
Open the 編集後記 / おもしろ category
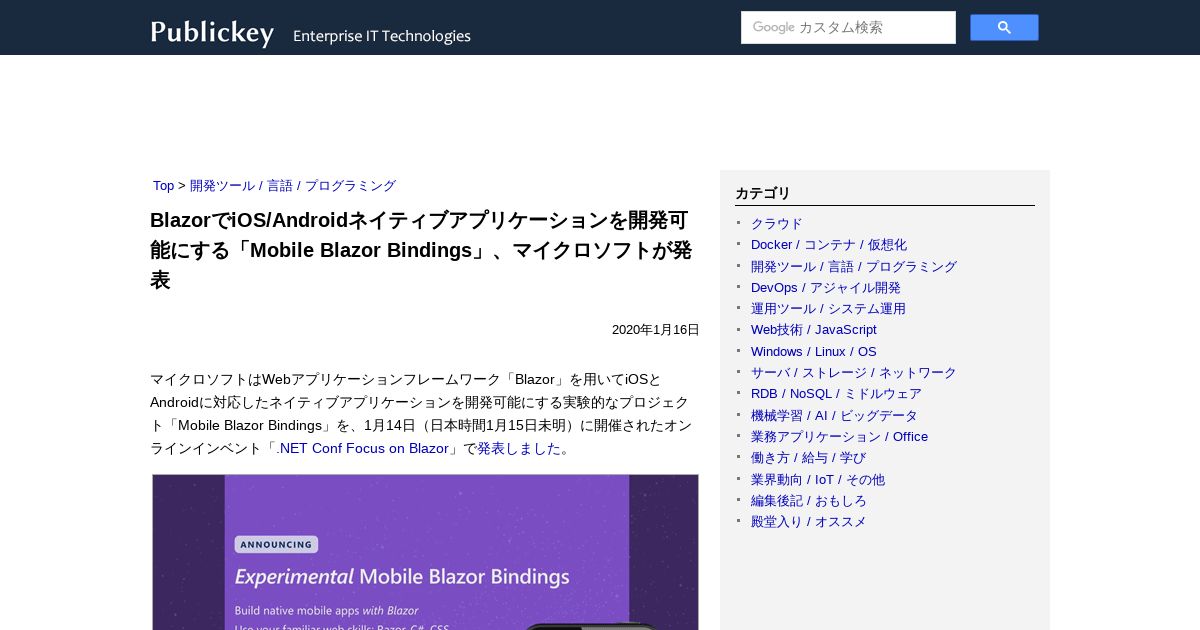[x=809, y=501]
